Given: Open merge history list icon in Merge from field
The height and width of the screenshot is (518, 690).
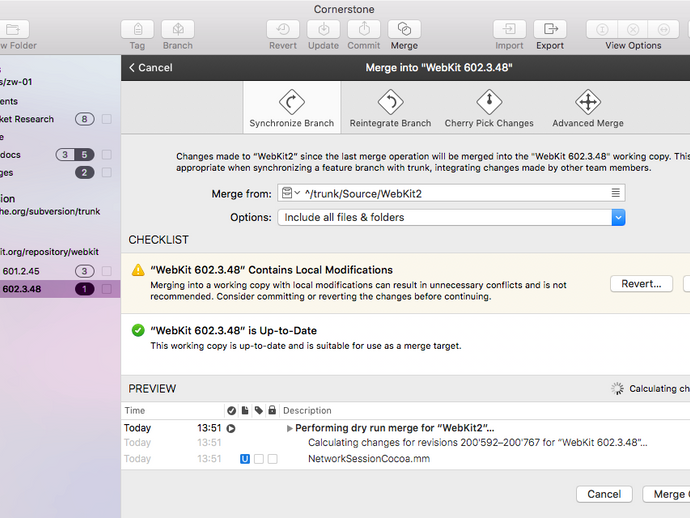Looking at the screenshot, I should point(616,193).
